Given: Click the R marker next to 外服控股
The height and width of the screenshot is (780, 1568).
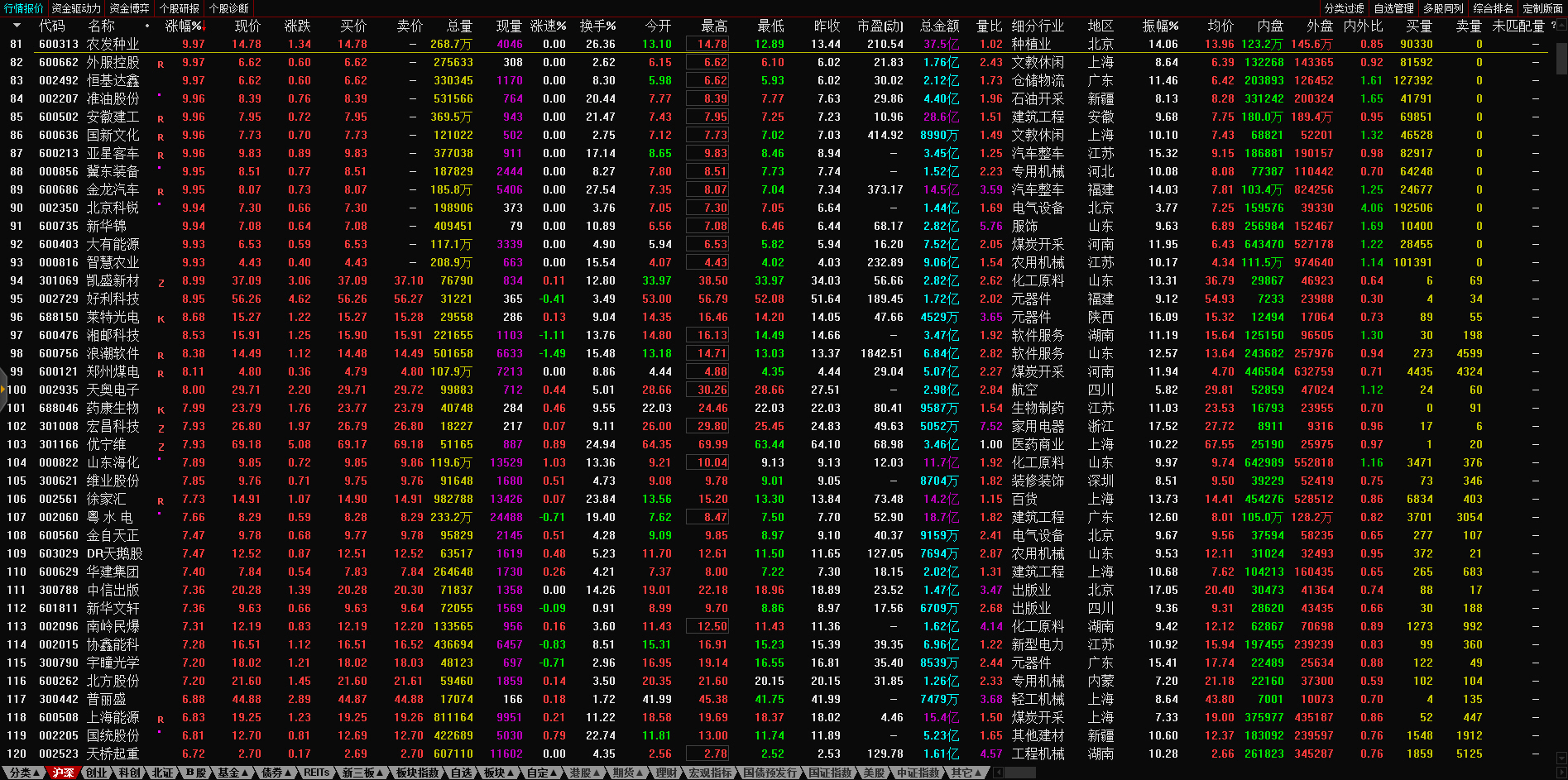Looking at the screenshot, I should [161, 64].
